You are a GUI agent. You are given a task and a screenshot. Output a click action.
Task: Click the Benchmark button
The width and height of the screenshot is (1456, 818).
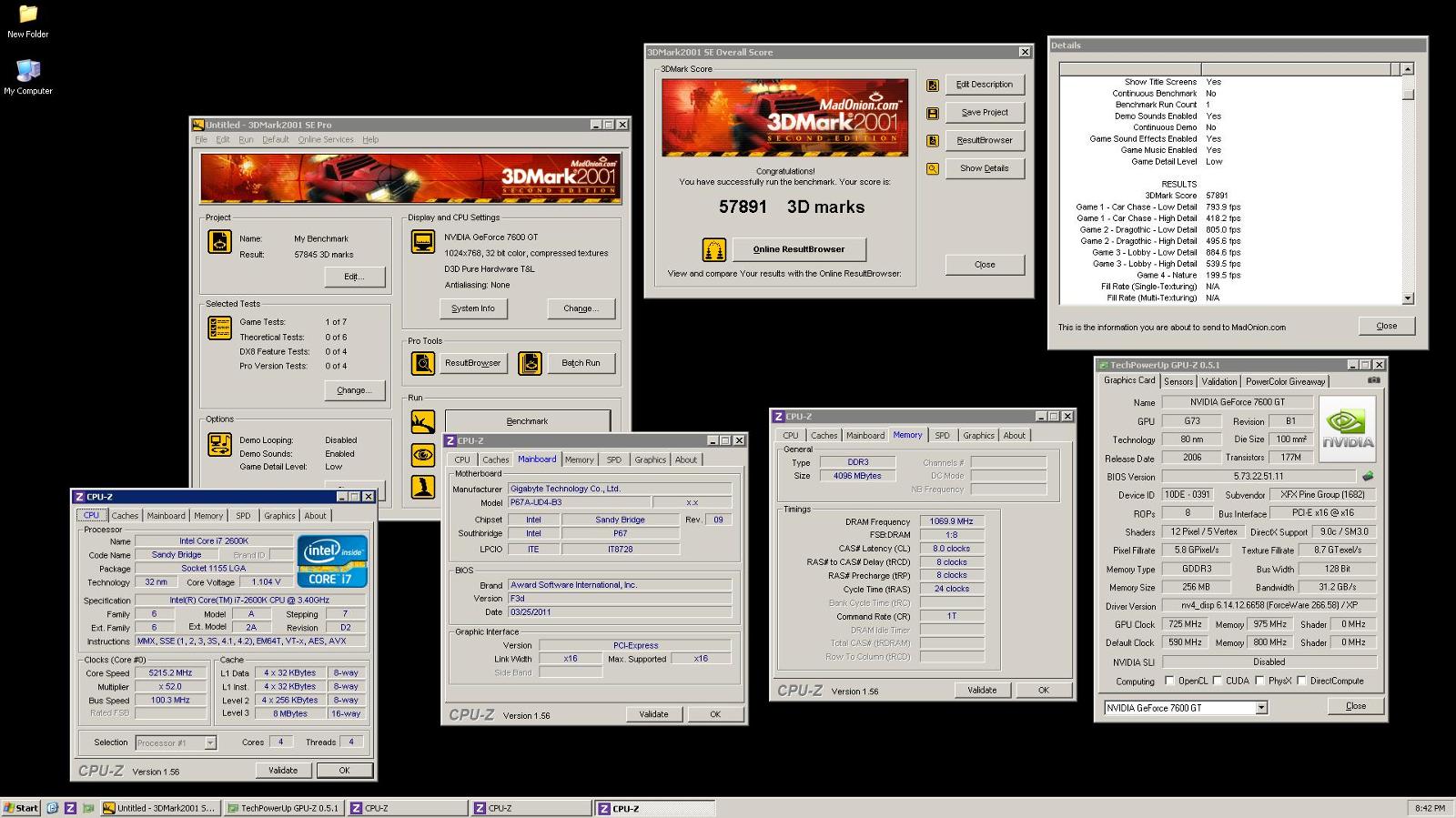[527, 421]
